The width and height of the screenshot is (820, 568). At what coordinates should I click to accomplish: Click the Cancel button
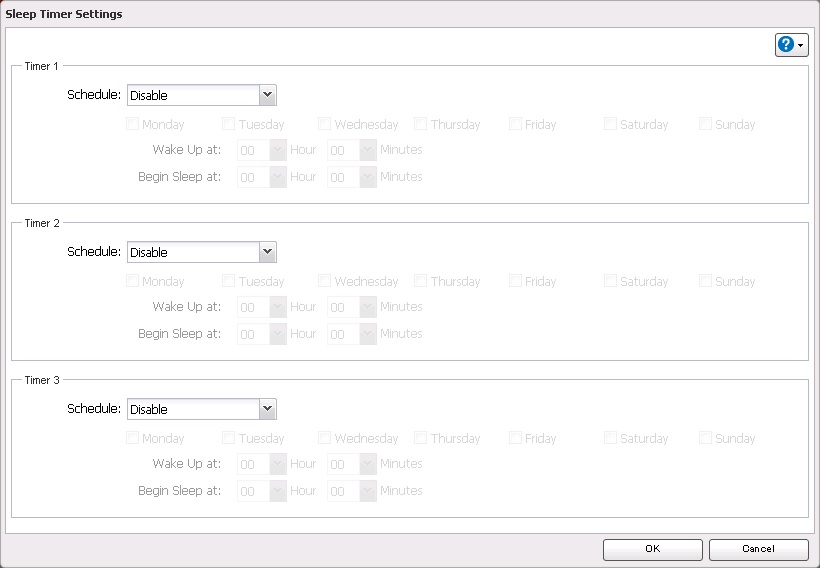tap(758, 548)
